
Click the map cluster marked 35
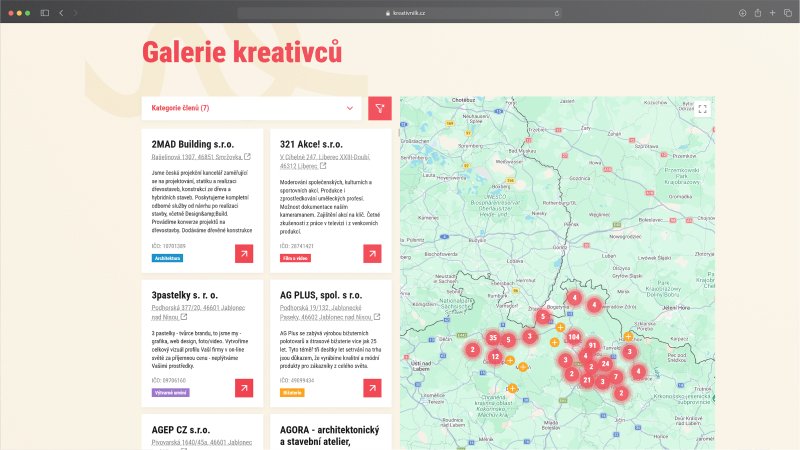pyautogui.click(x=492, y=338)
